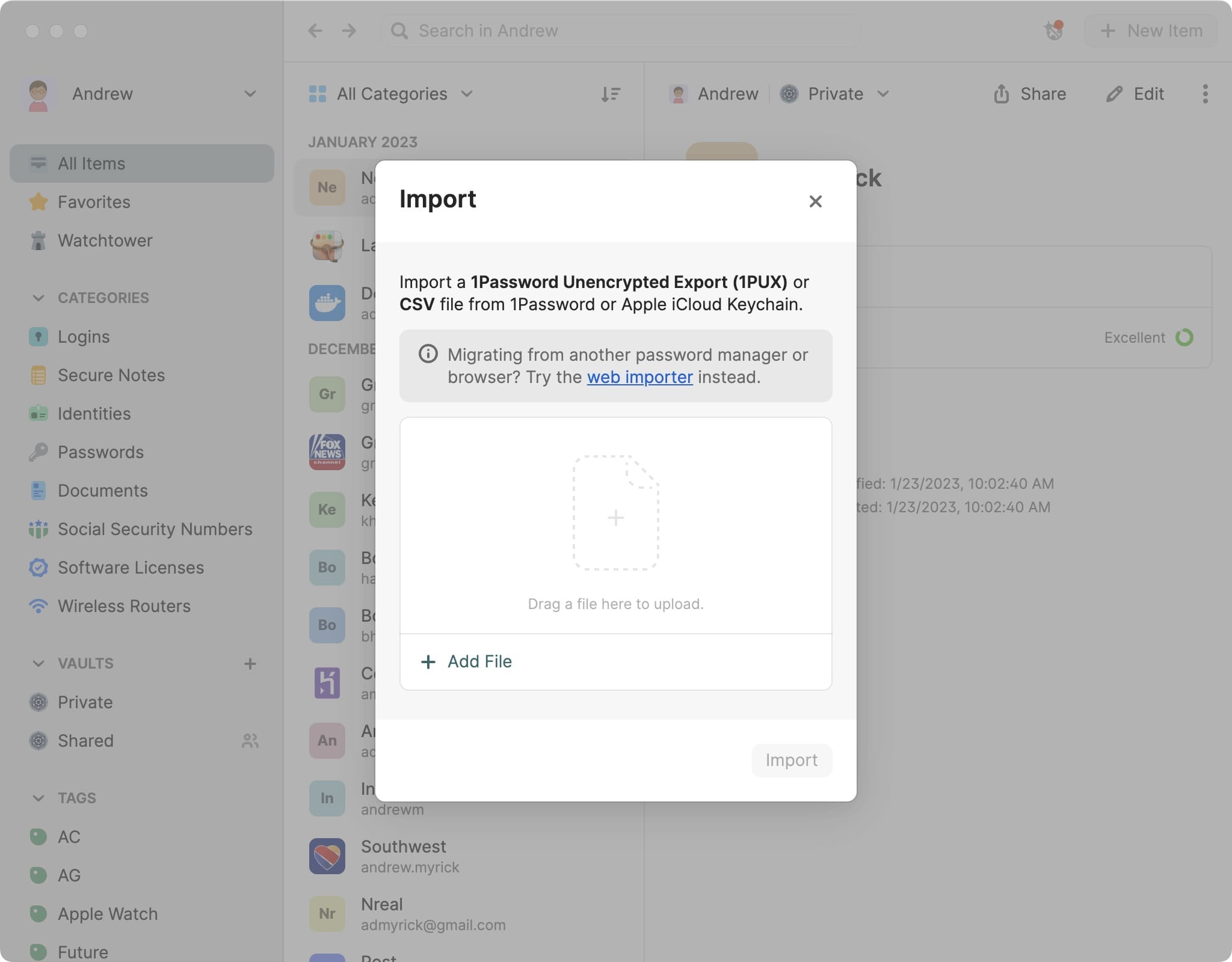1232x962 pixels.
Task: Click the Add File button
Action: [467, 661]
